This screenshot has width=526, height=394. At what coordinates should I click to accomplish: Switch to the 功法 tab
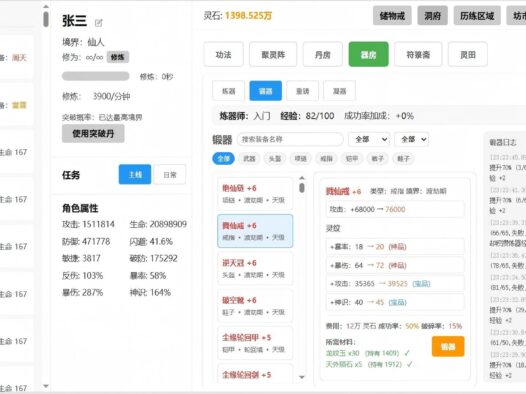(x=223, y=54)
